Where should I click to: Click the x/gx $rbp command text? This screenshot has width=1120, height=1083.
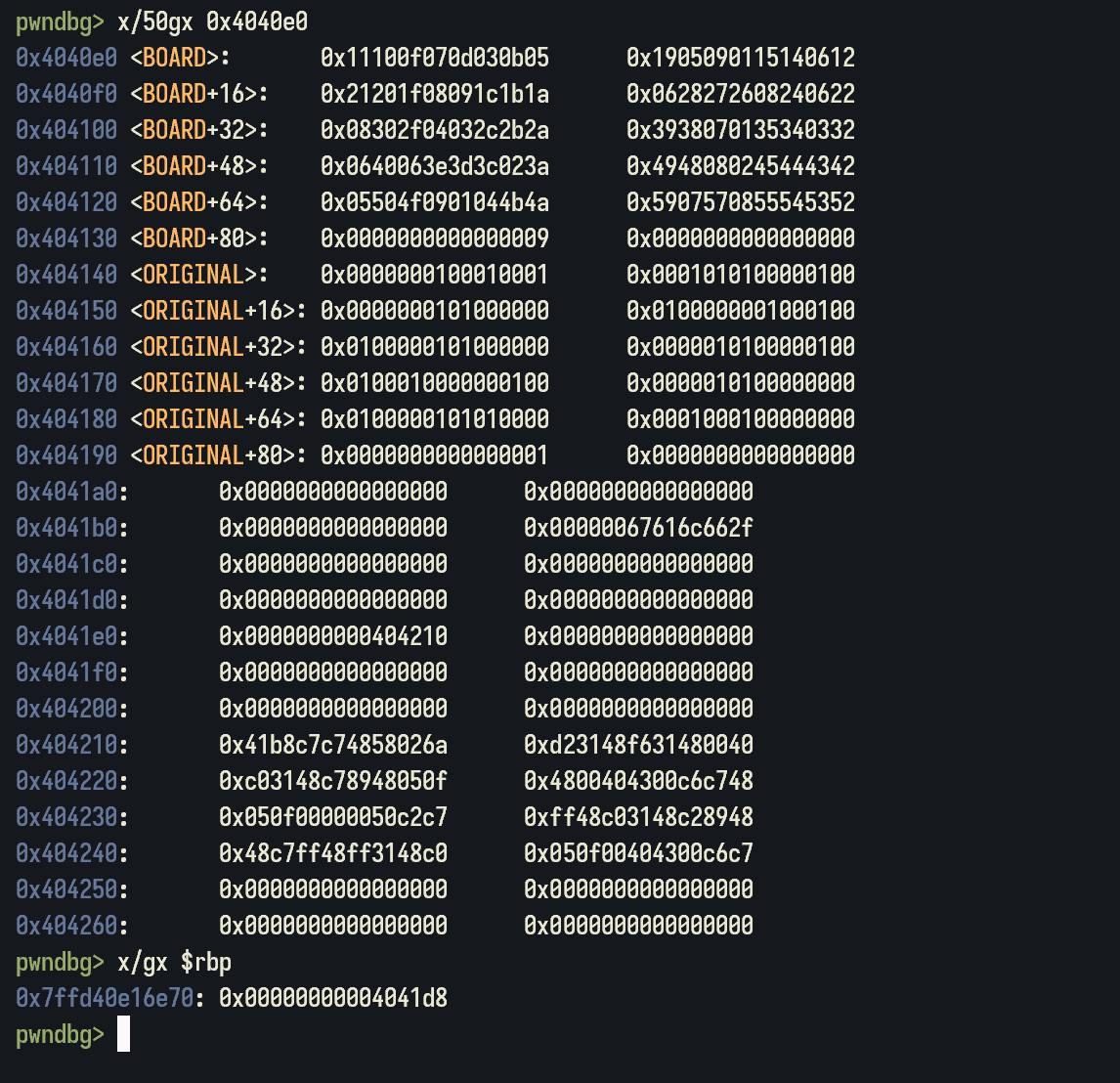tap(174, 962)
